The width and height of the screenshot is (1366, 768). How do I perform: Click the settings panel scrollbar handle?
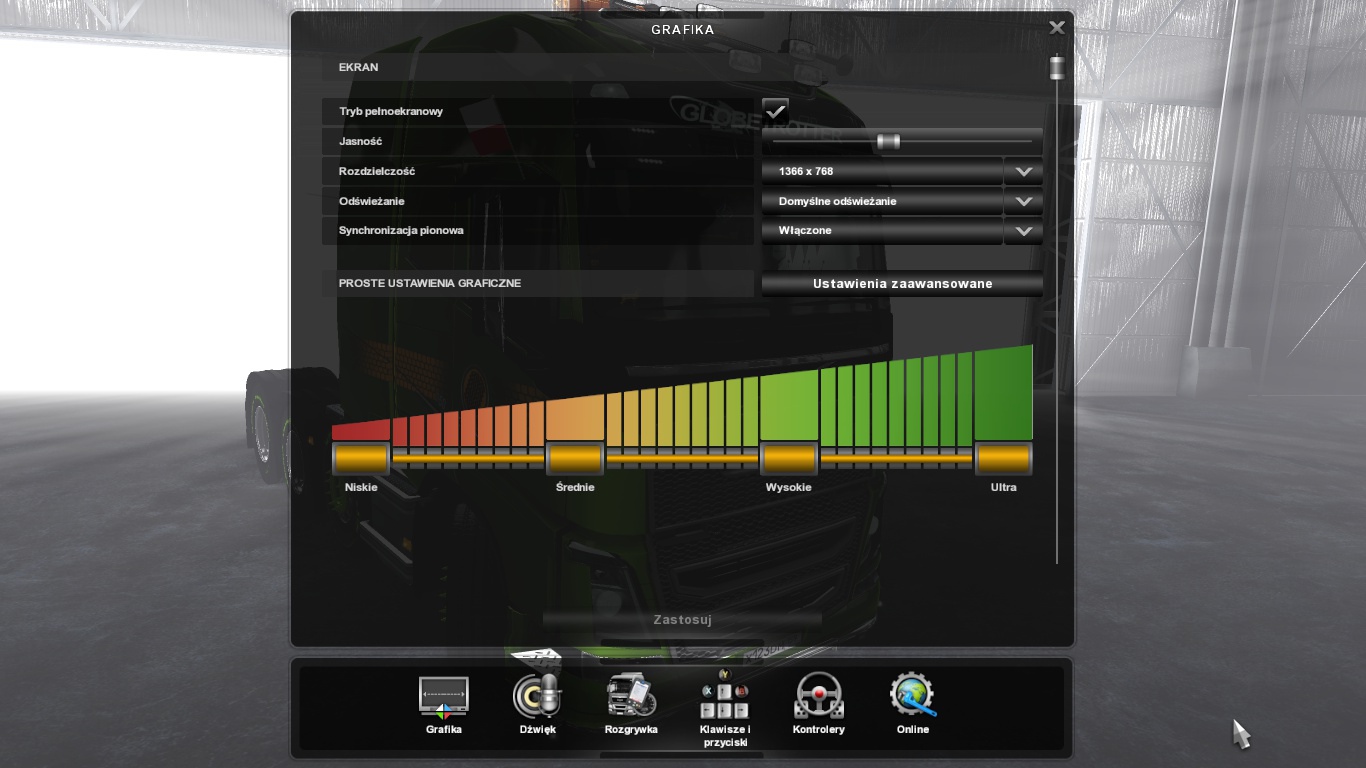1056,68
